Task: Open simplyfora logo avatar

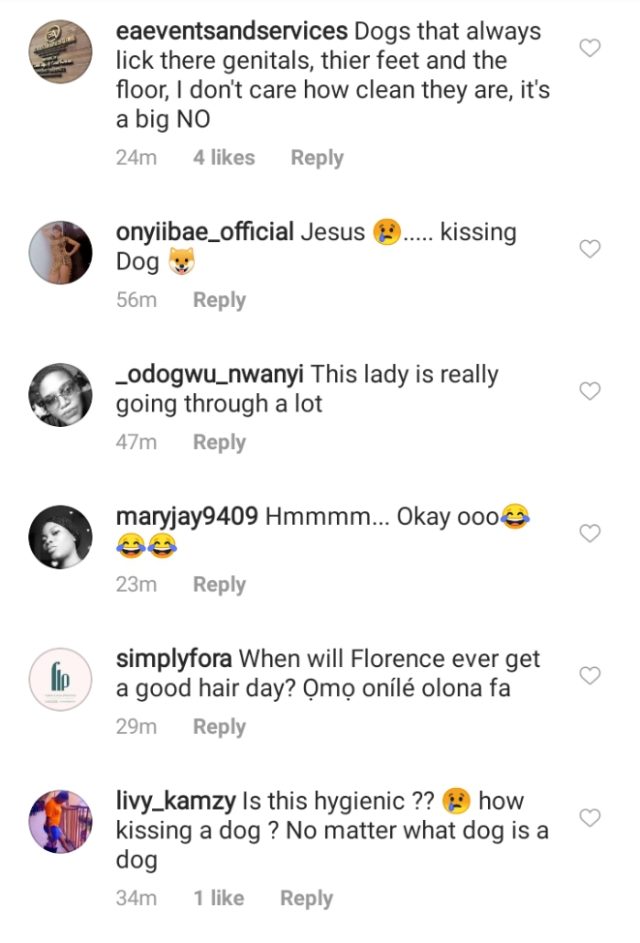Action: tap(59, 678)
